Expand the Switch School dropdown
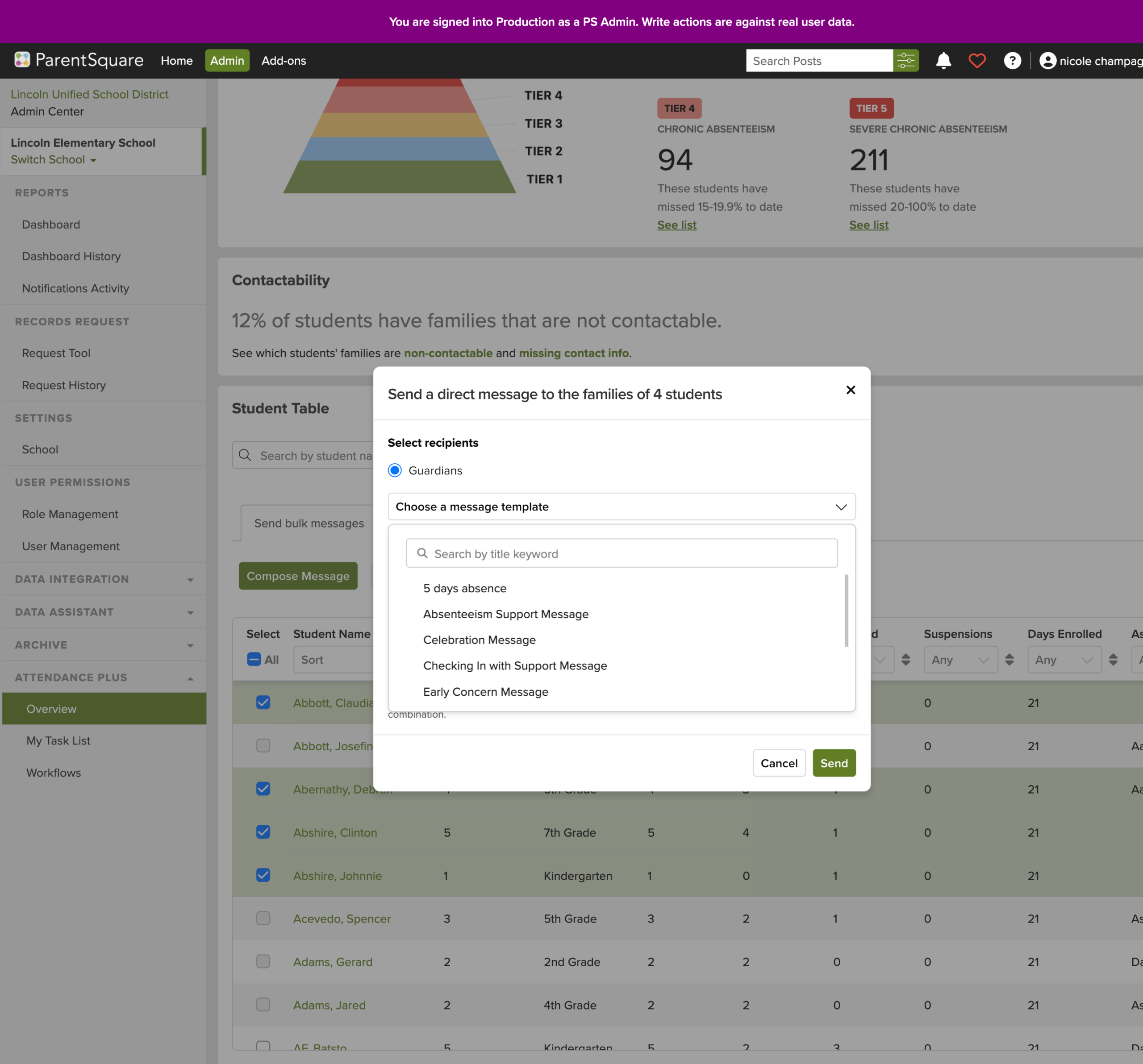 coord(53,160)
